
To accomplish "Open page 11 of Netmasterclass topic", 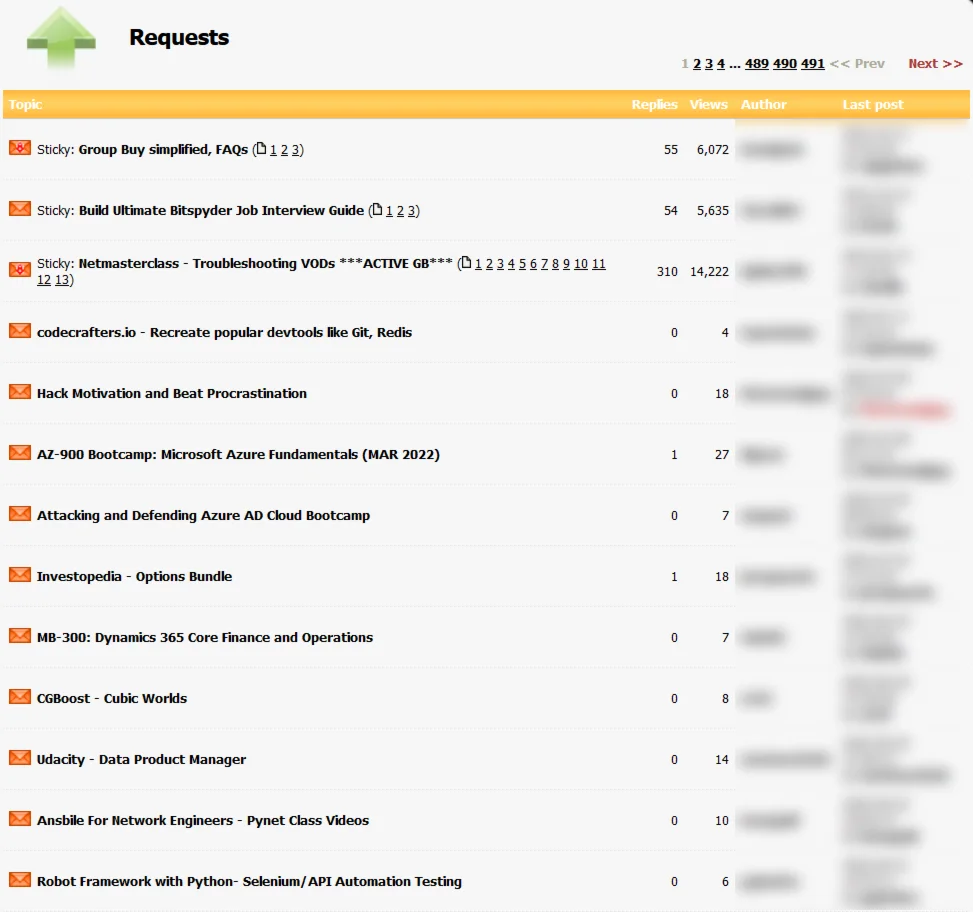I will pos(598,264).
